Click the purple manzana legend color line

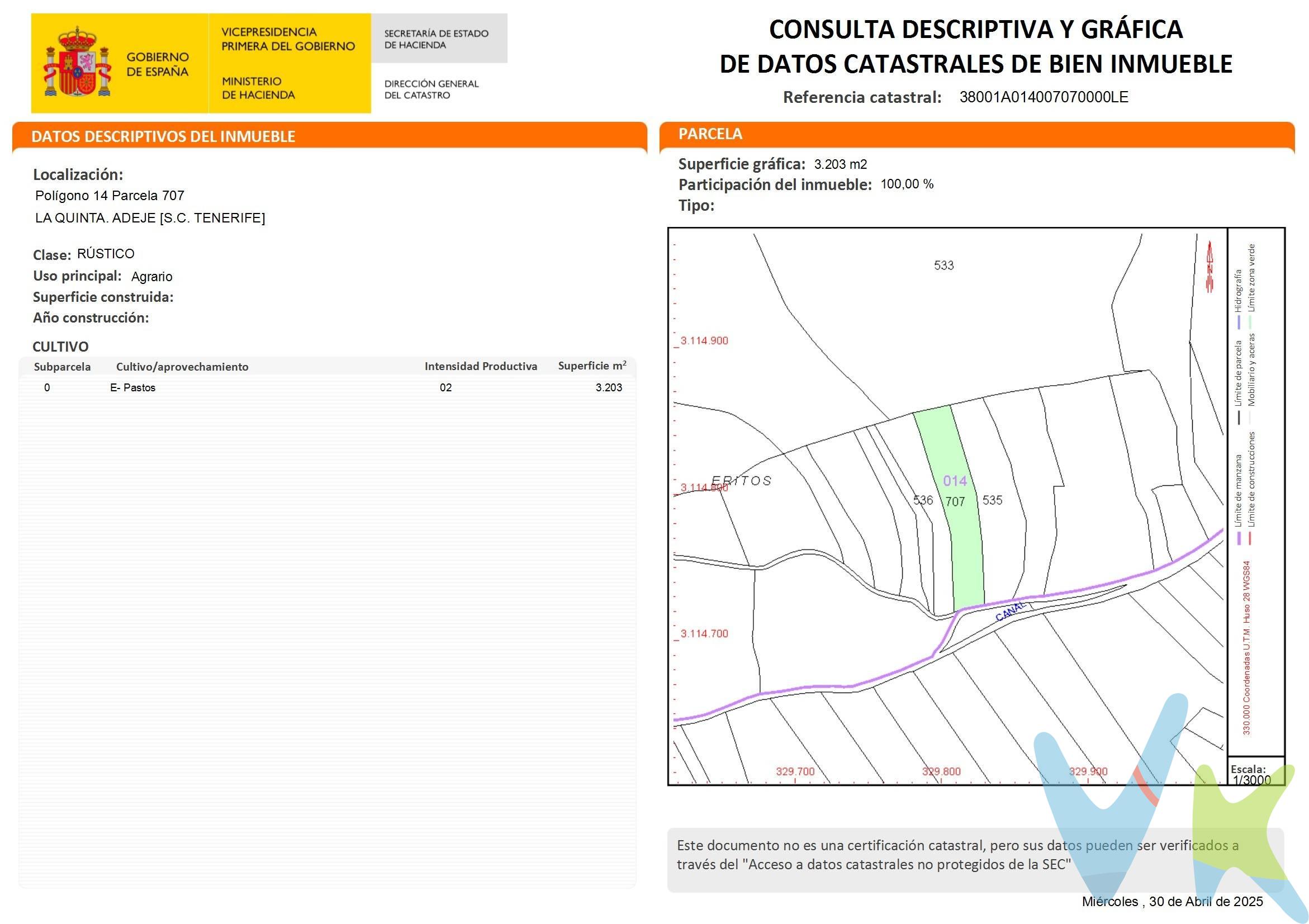point(1239,538)
